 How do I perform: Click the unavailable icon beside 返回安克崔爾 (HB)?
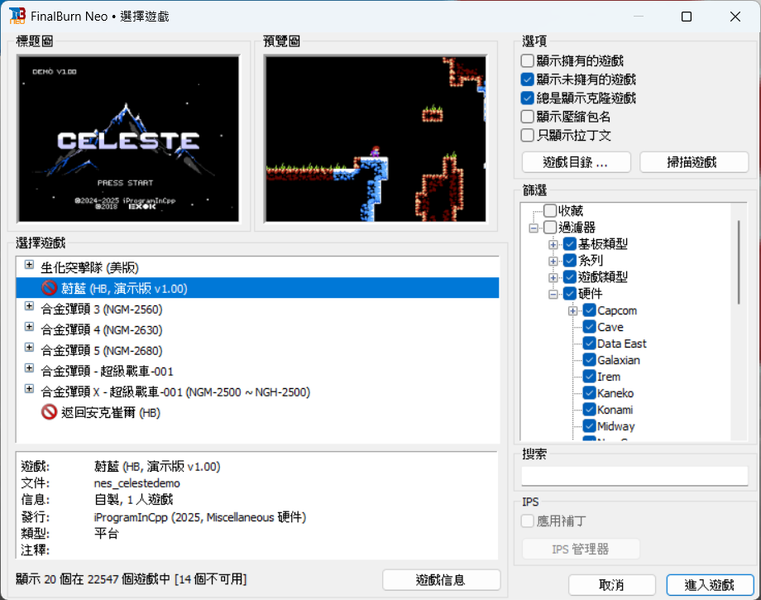(49, 412)
